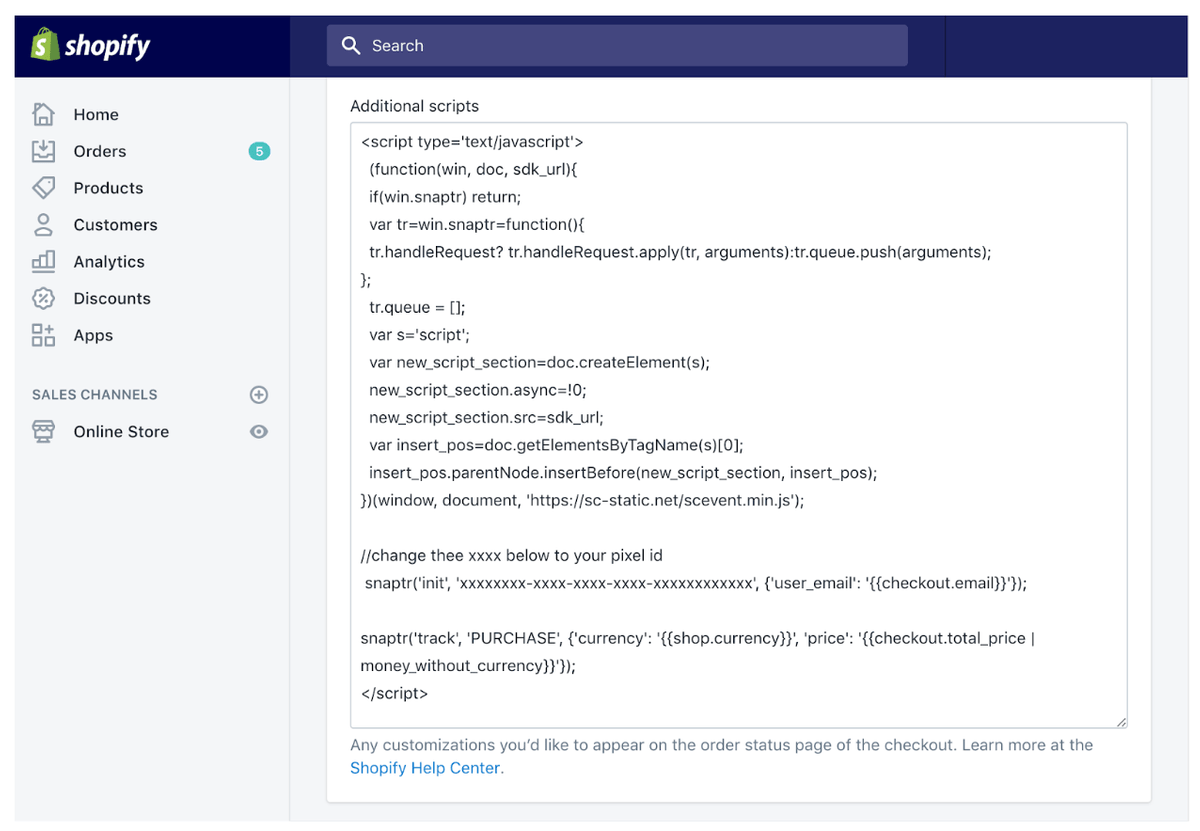Open the Analytics section
Viewport: 1200px width, 831px height.
coord(109,262)
